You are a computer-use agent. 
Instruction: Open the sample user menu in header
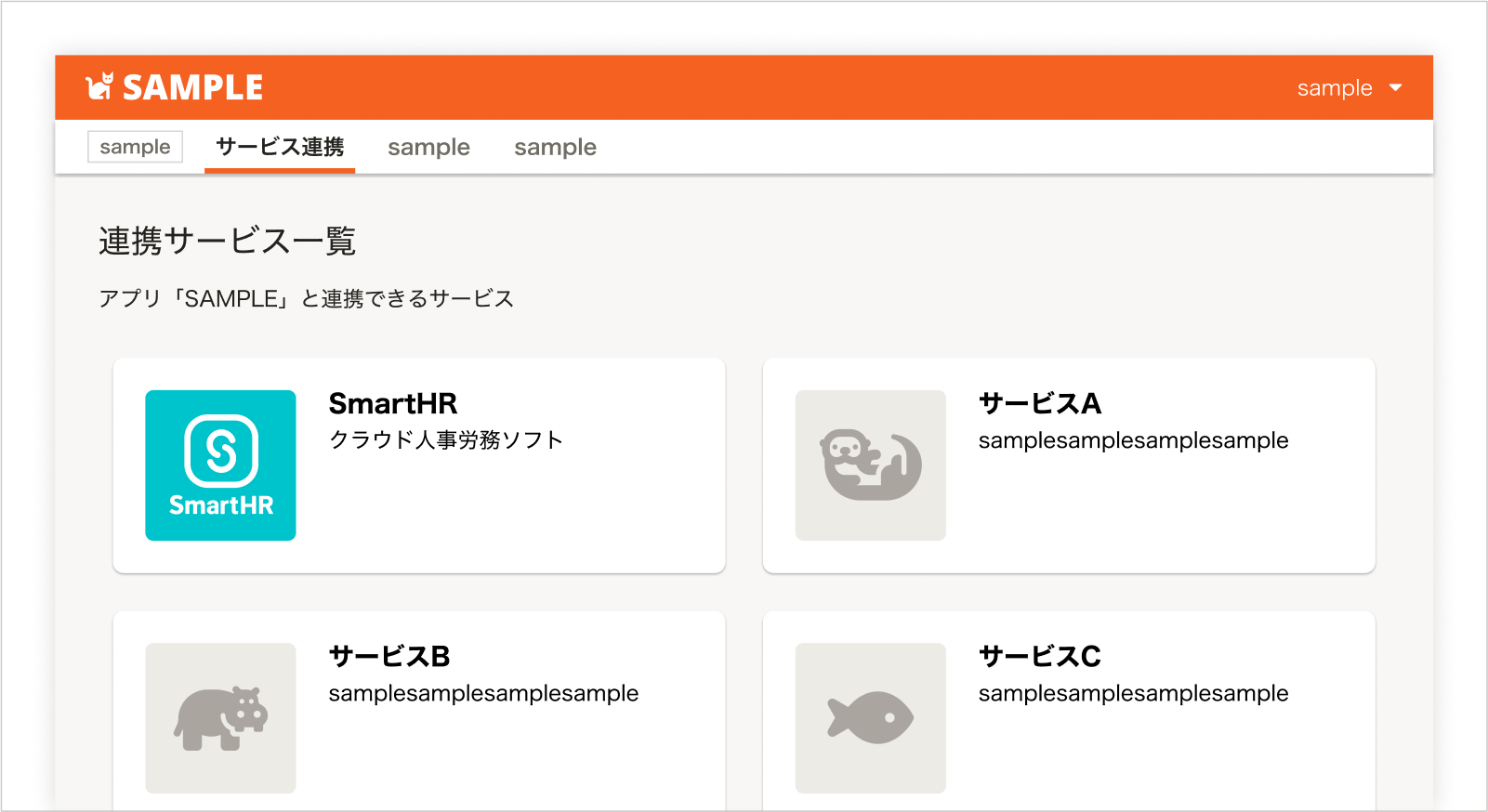[x=1334, y=88]
